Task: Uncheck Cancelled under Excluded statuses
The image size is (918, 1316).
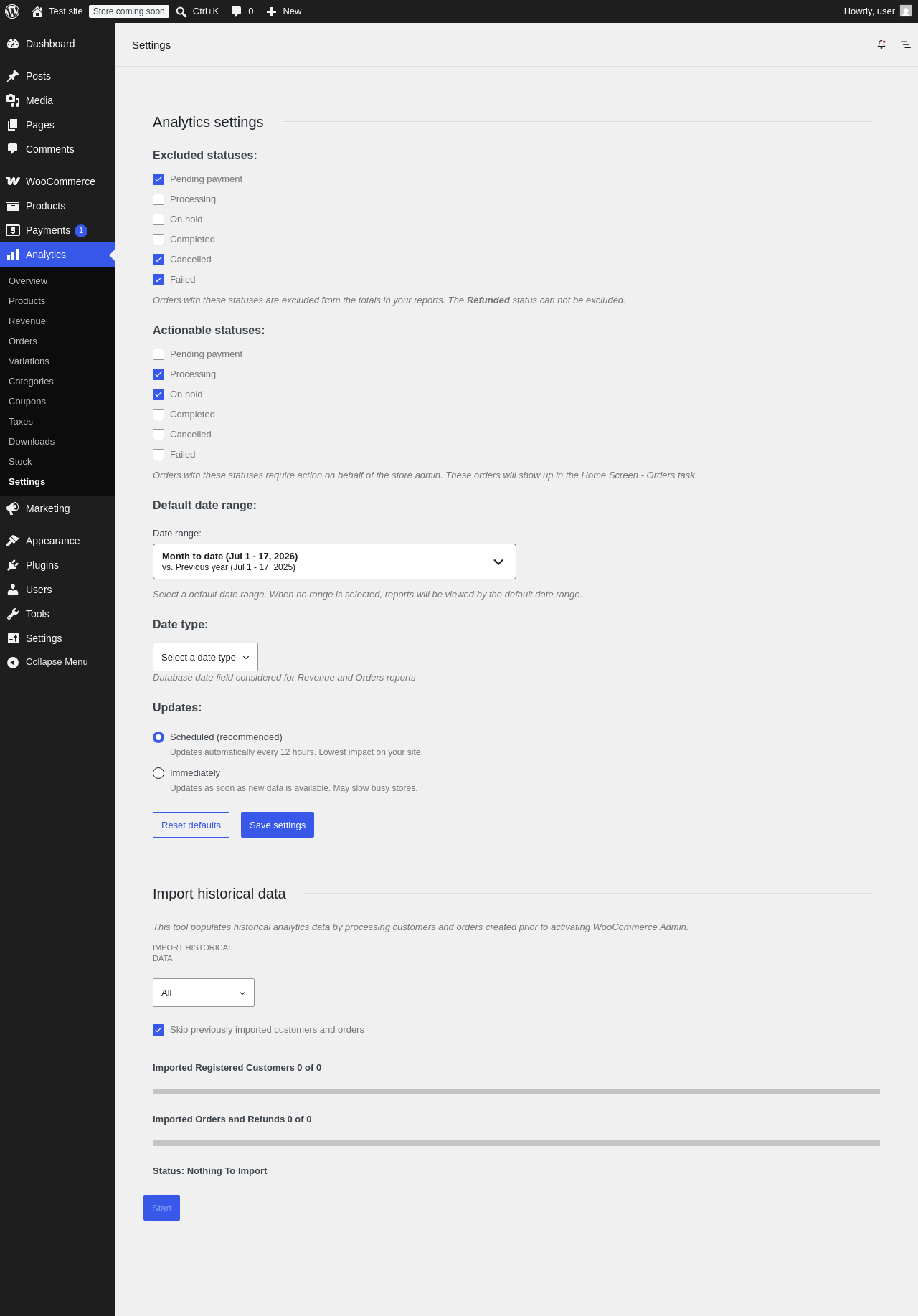Action: (158, 260)
